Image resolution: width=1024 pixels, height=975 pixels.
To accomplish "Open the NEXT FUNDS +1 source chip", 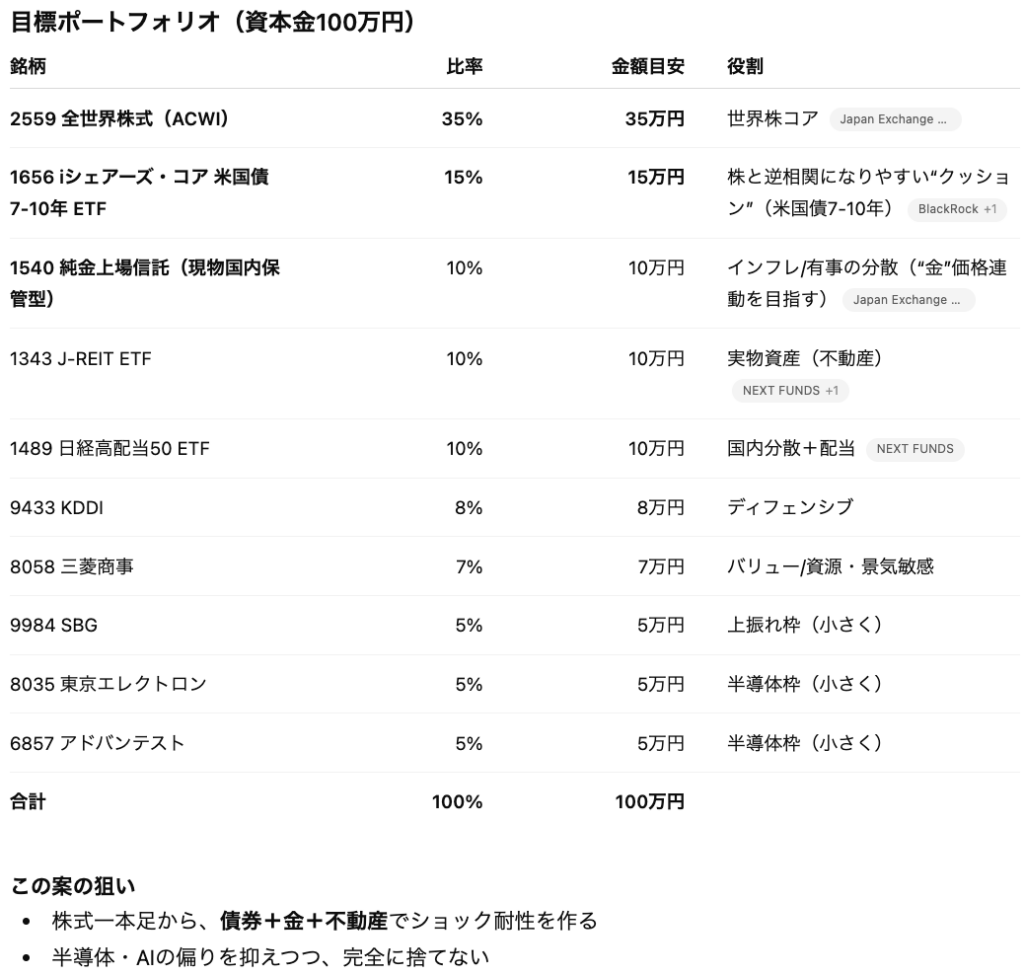I will click(x=789, y=391).
